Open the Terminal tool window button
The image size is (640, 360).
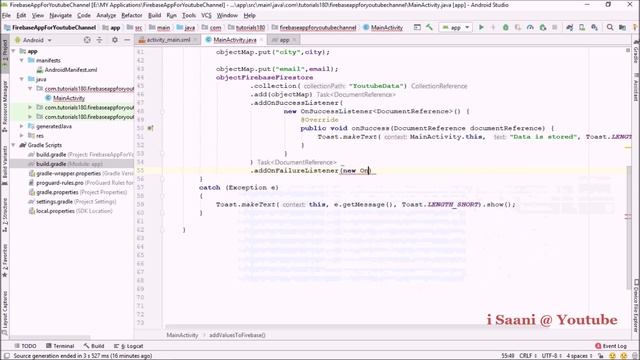(x=60, y=346)
